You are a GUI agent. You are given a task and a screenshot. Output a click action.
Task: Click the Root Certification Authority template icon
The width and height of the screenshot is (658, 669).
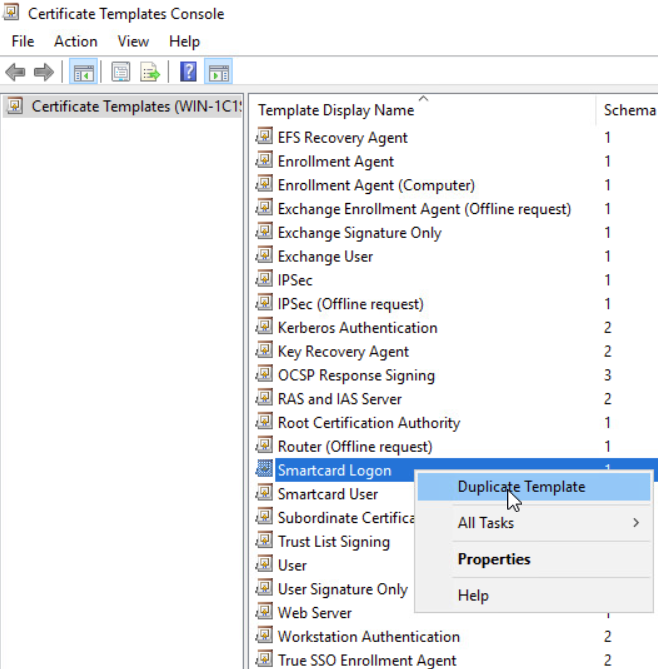pos(265,422)
